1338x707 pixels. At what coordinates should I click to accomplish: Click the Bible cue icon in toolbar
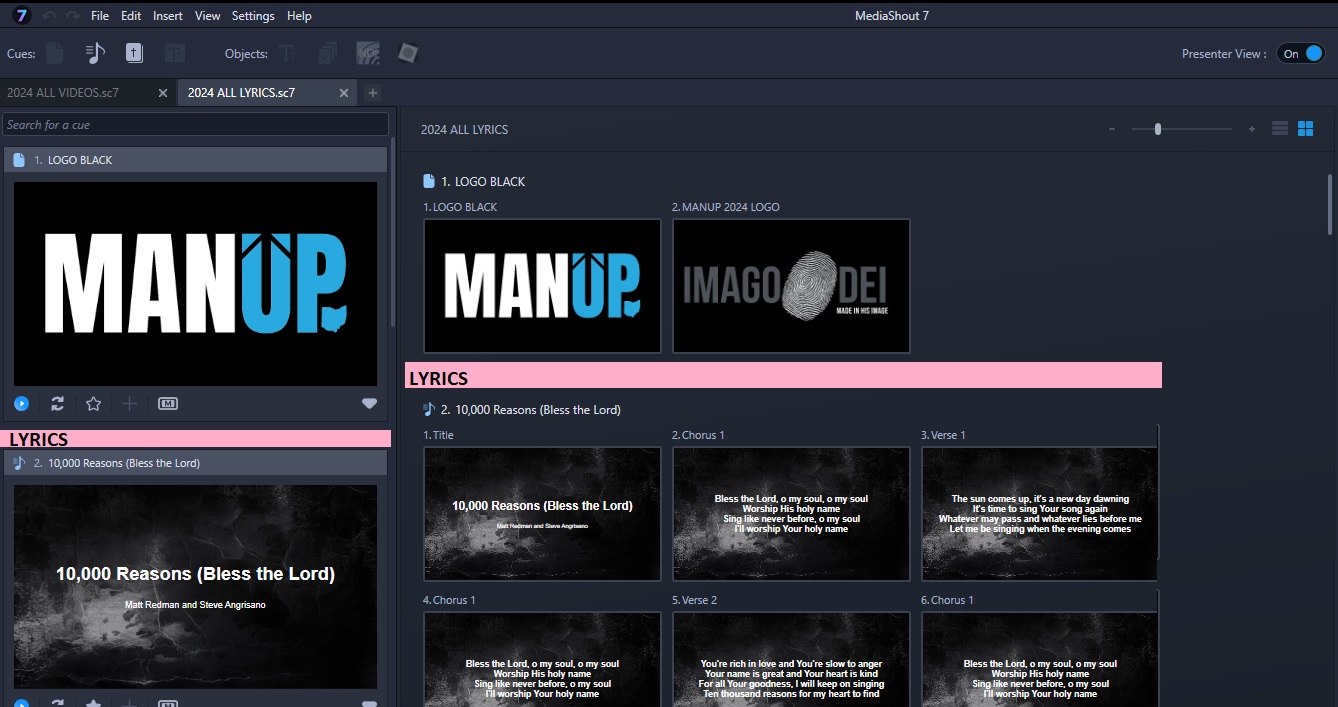pyautogui.click(x=134, y=54)
